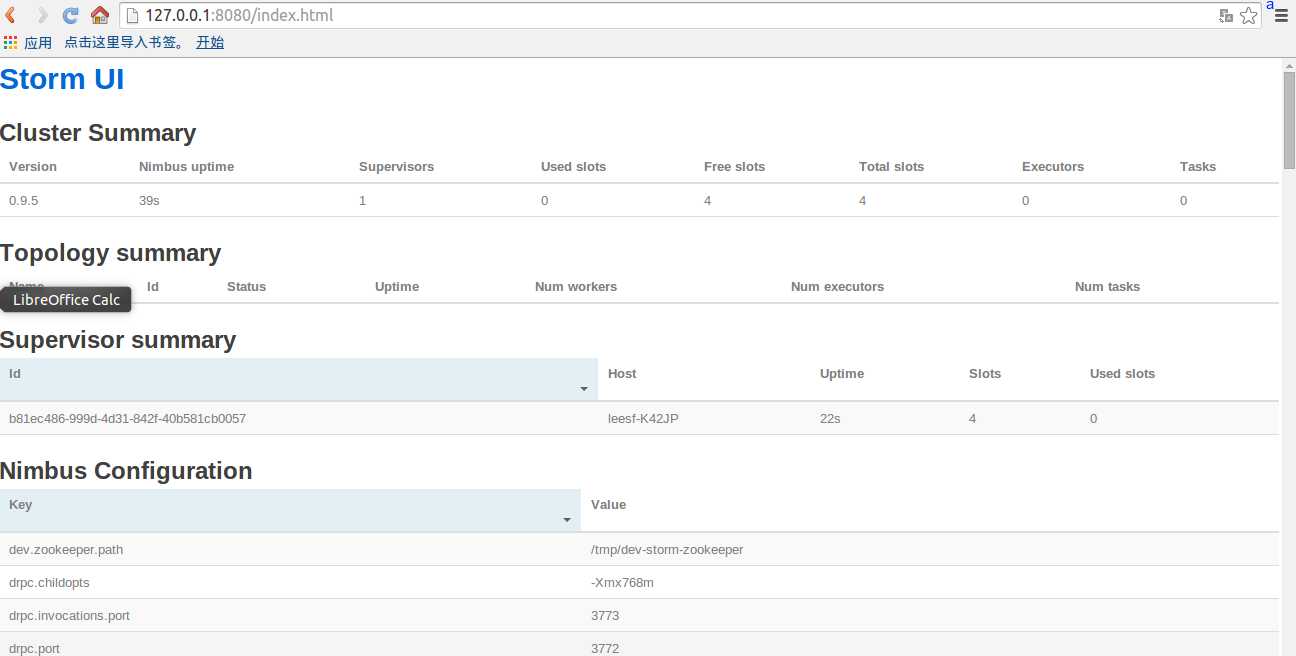Click Nimbus uptime value 39s
Image resolution: width=1296 pixels, height=656 pixels.
point(149,201)
